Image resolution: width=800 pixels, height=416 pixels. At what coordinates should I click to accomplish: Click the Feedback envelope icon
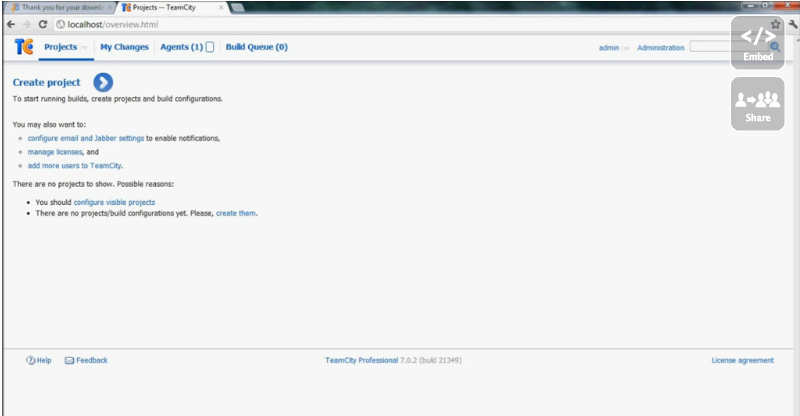pyautogui.click(x=69, y=360)
